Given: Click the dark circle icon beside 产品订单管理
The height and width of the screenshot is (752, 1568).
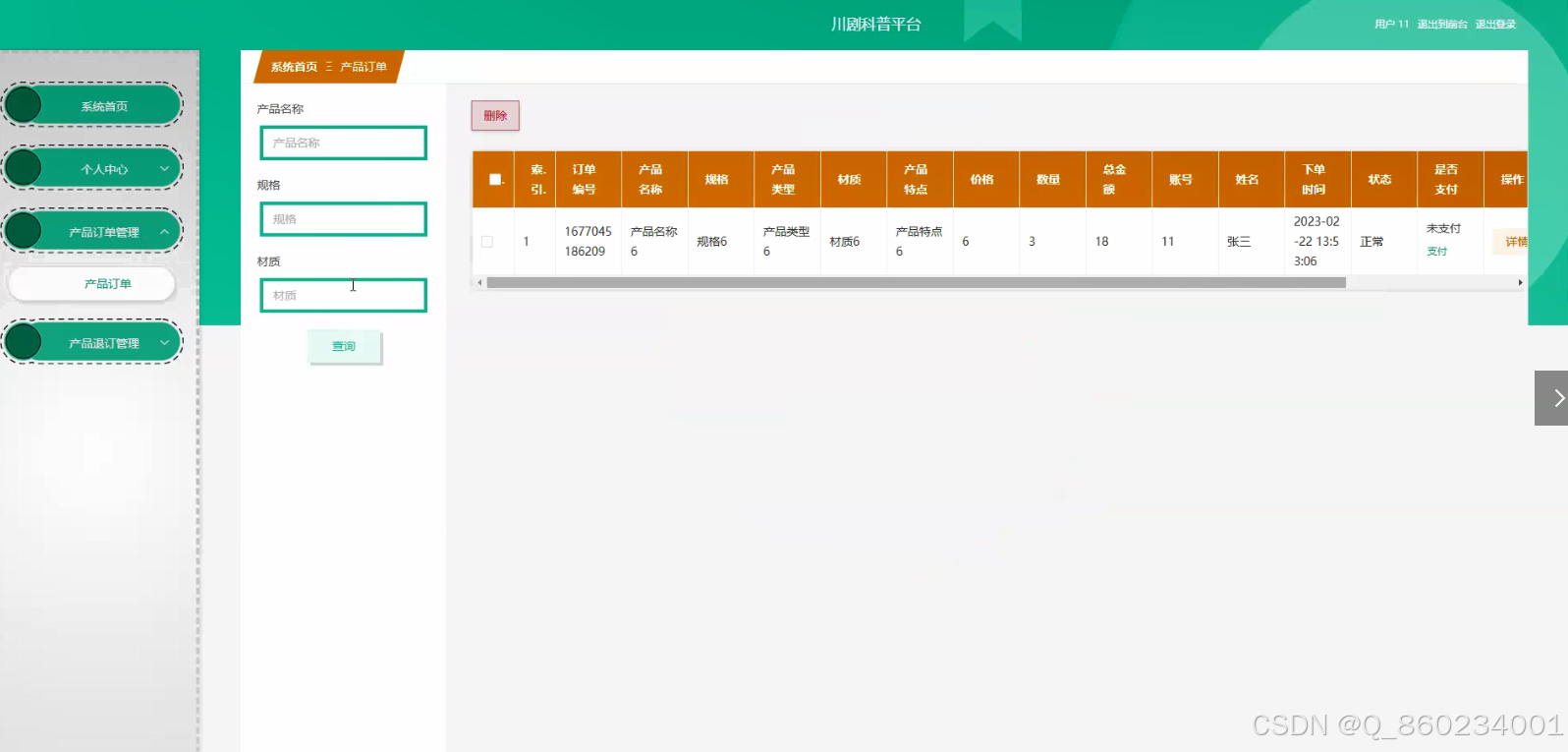Looking at the screenshot, I should point(24,231).
